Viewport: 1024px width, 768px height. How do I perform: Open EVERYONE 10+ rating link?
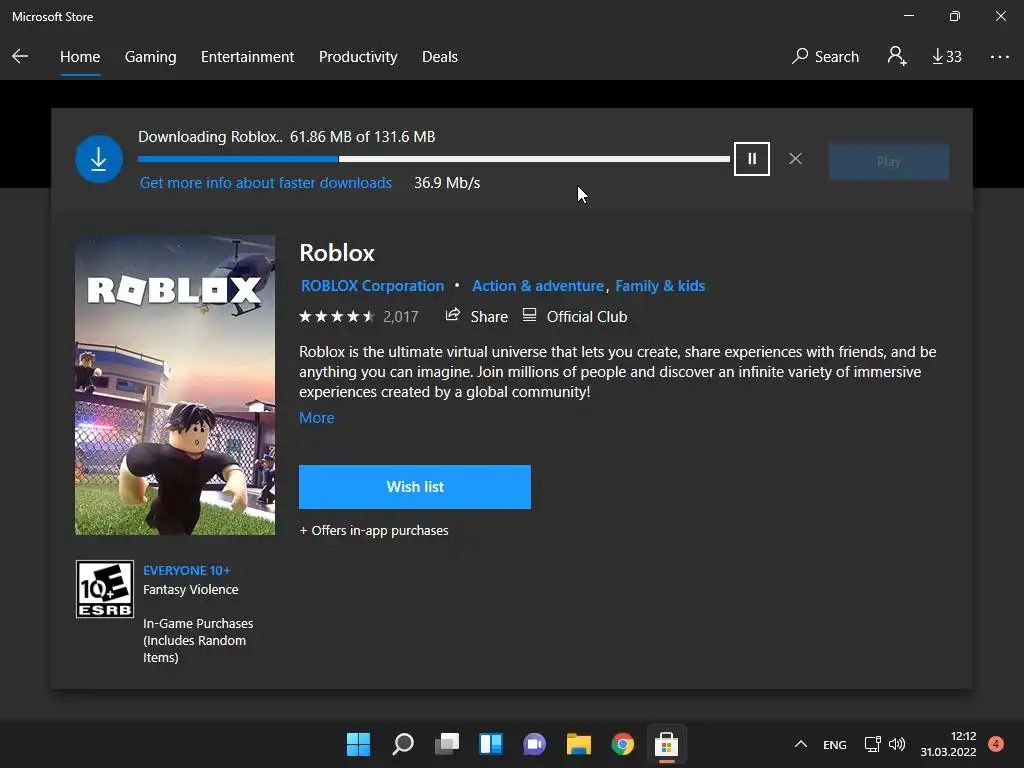pos(187,570)
